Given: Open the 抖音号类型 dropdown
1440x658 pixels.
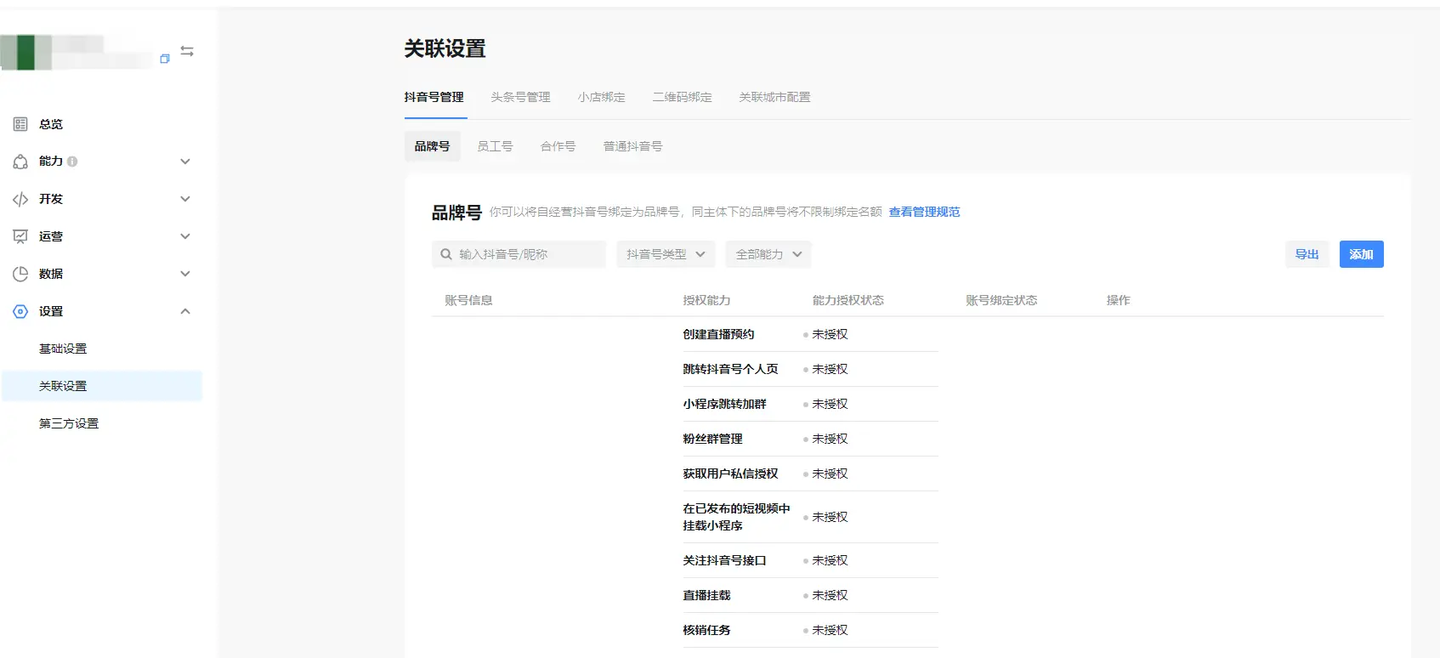Looking at the screenshot, I should tap(665, 255).
